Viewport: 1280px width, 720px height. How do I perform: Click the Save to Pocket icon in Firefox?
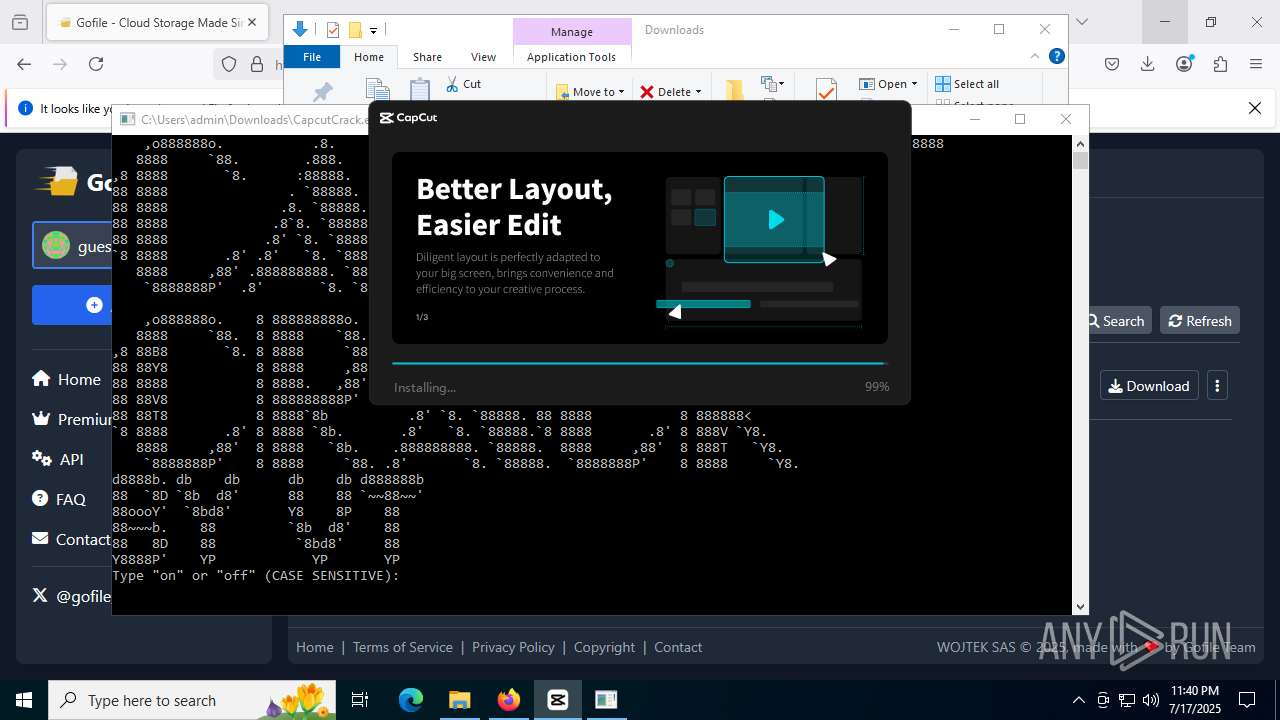pos(1112,64)
